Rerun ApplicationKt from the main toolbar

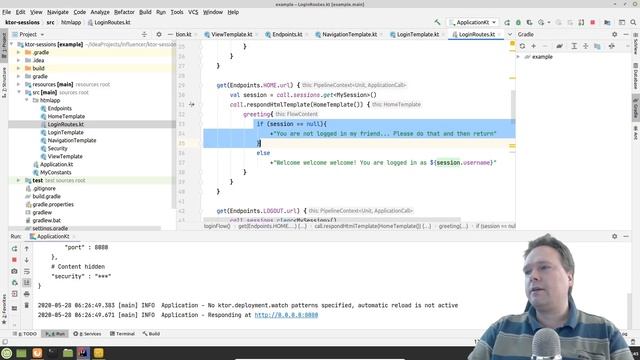(507, 22)
